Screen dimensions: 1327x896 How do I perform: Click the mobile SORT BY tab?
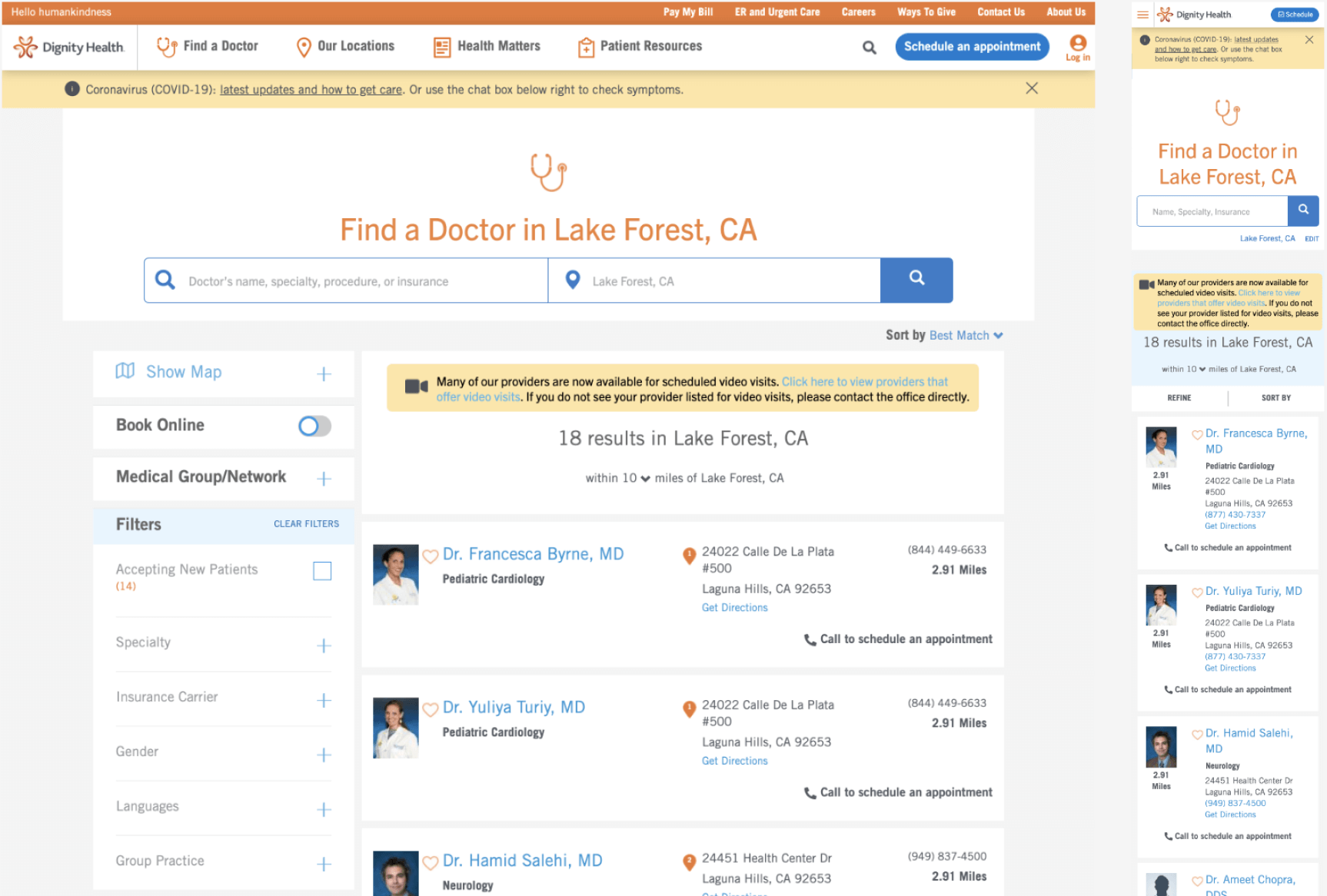(1275, 398)
